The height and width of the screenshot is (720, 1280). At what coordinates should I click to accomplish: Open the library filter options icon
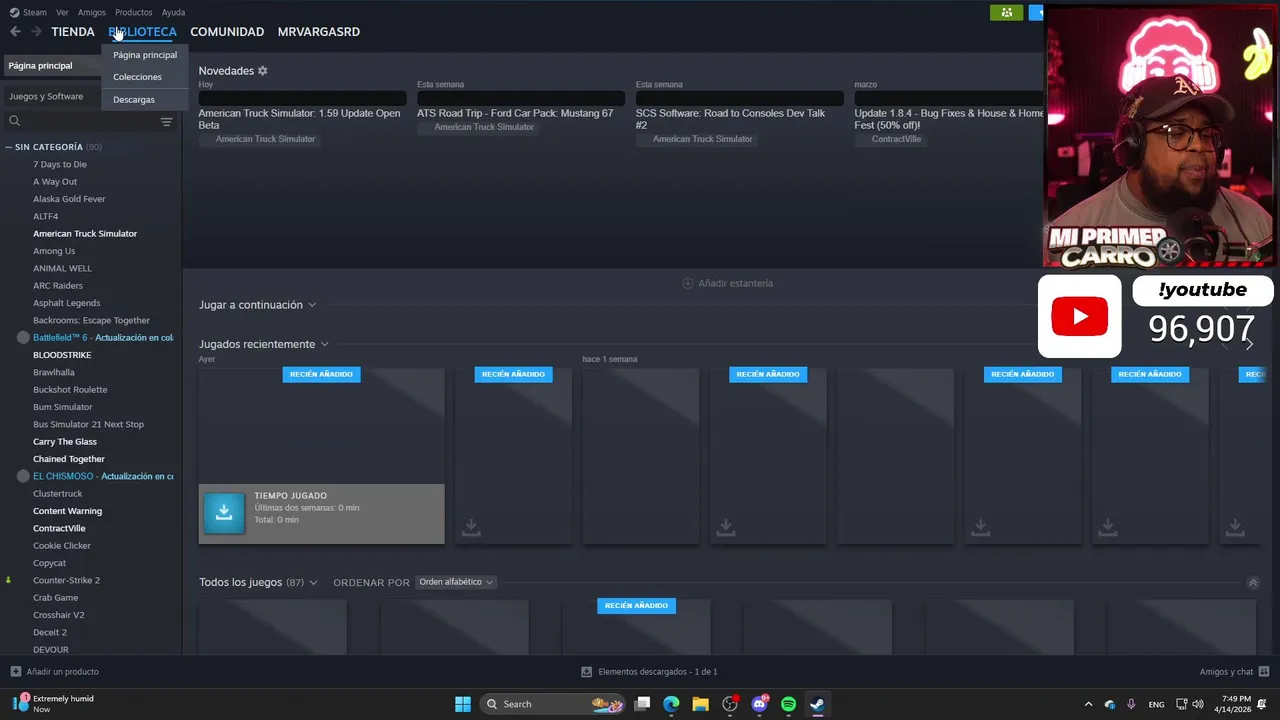tap(166, 122)
